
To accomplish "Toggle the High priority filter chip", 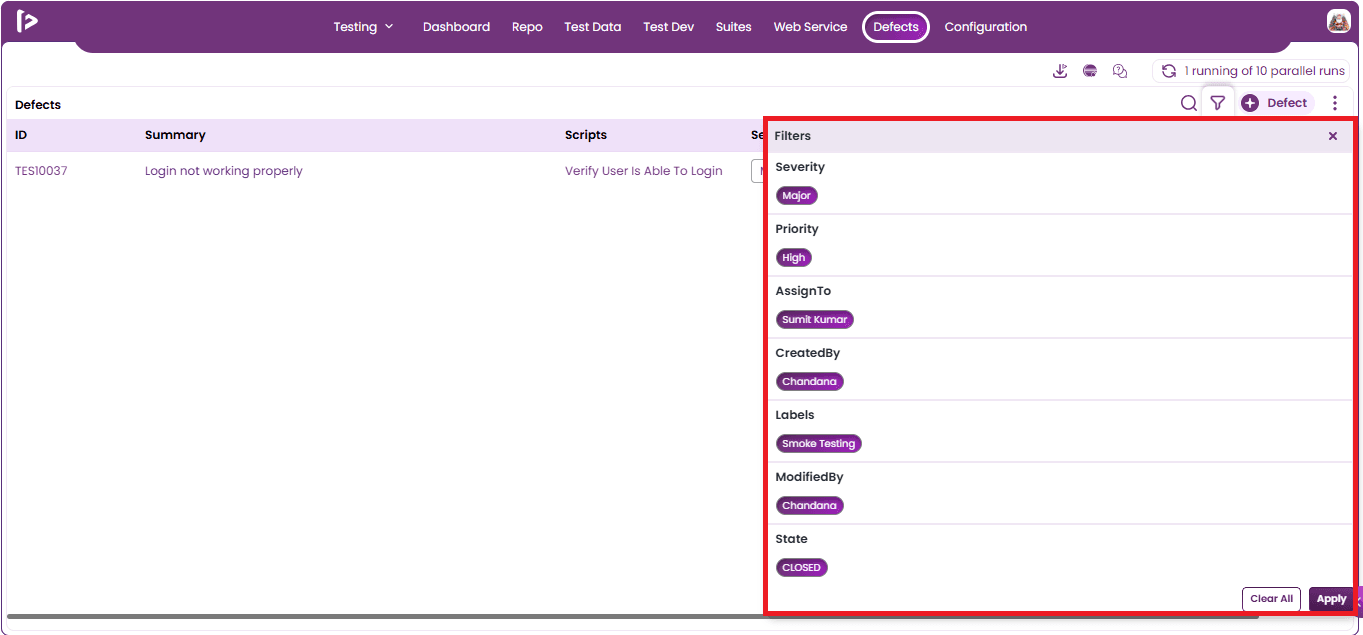I will coord(794,258).
